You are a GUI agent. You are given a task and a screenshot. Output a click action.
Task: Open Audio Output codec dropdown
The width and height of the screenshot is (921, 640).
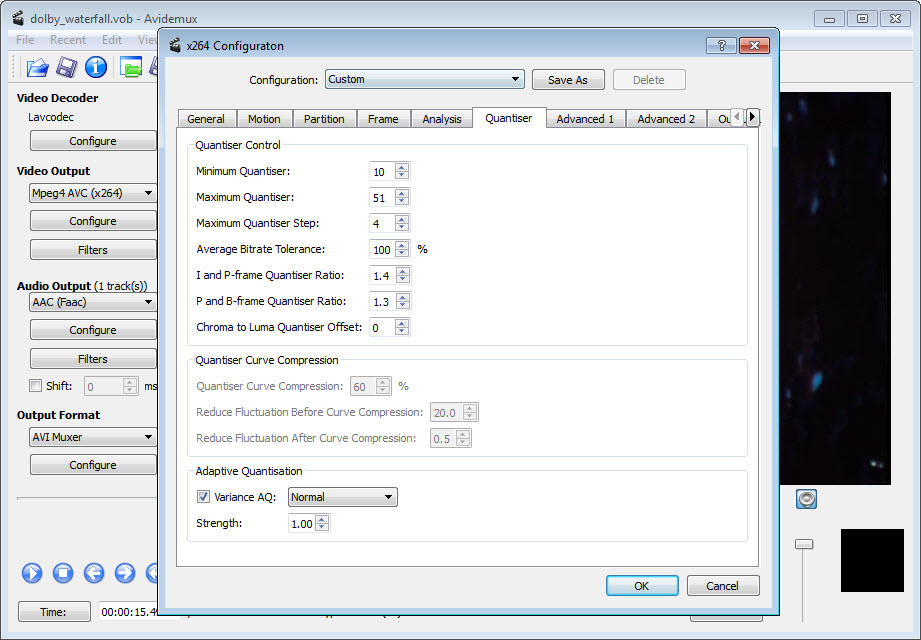93,302
